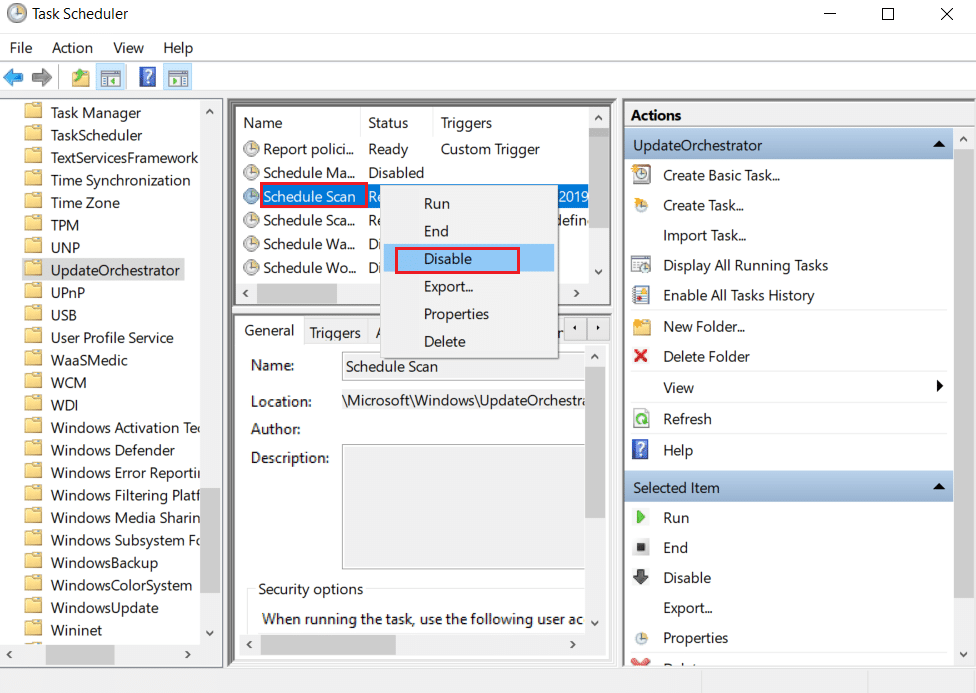The image size is (976, 693).
Task: Click Import Task... action
Action: click(704, 235)
